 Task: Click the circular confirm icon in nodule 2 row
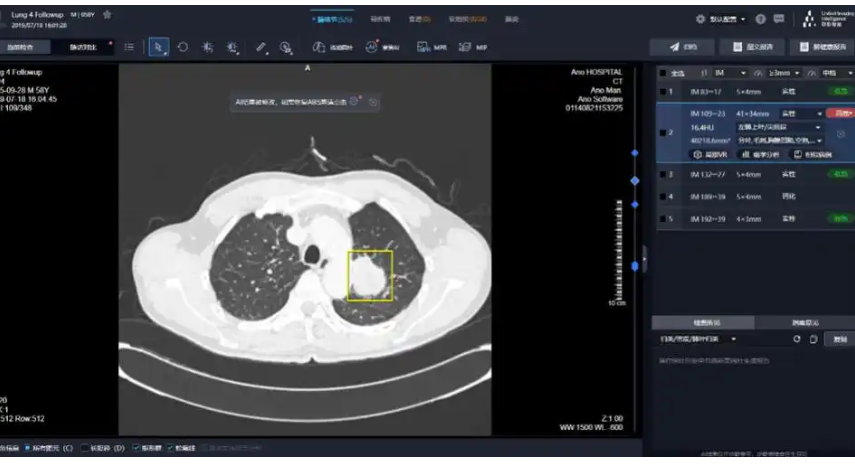[841, 134]
